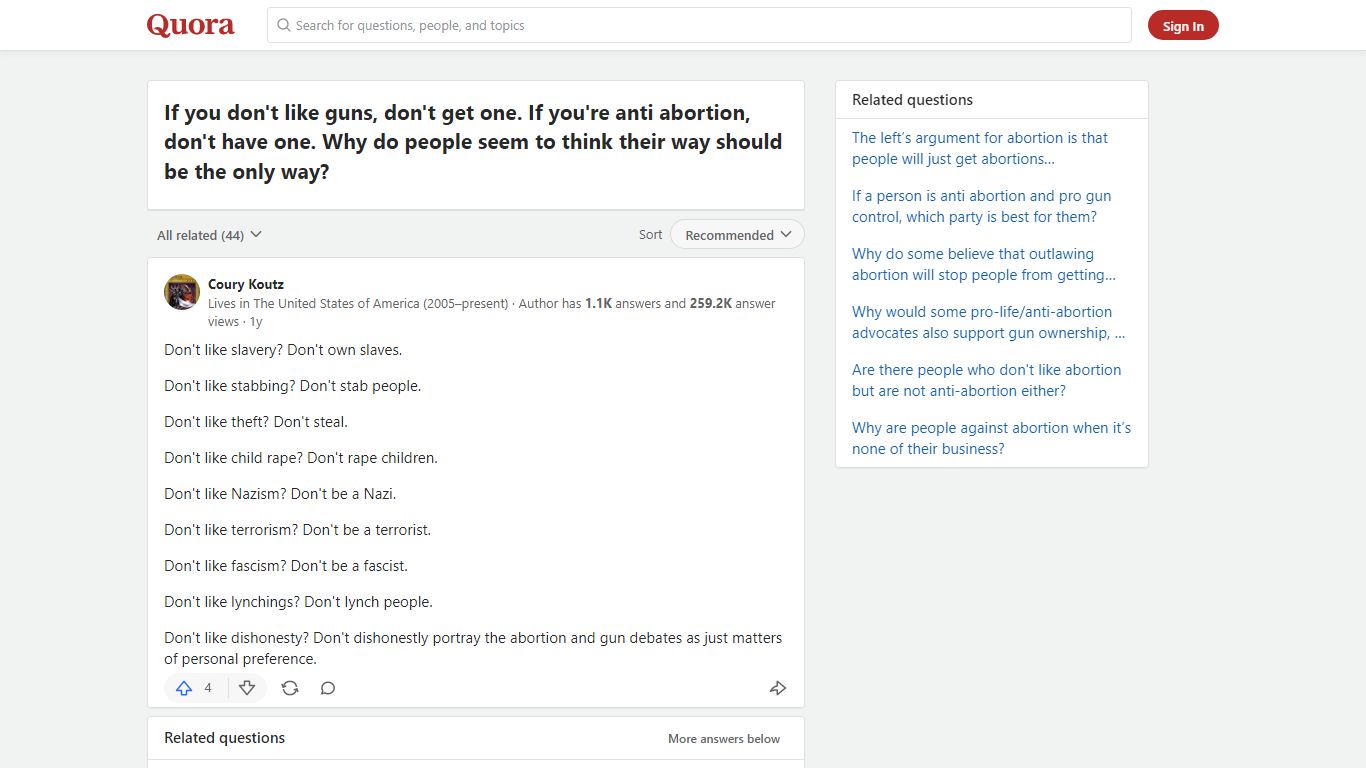Open the Quora home logo
The image size is (1366, 768).
click(x=190, y=25)
